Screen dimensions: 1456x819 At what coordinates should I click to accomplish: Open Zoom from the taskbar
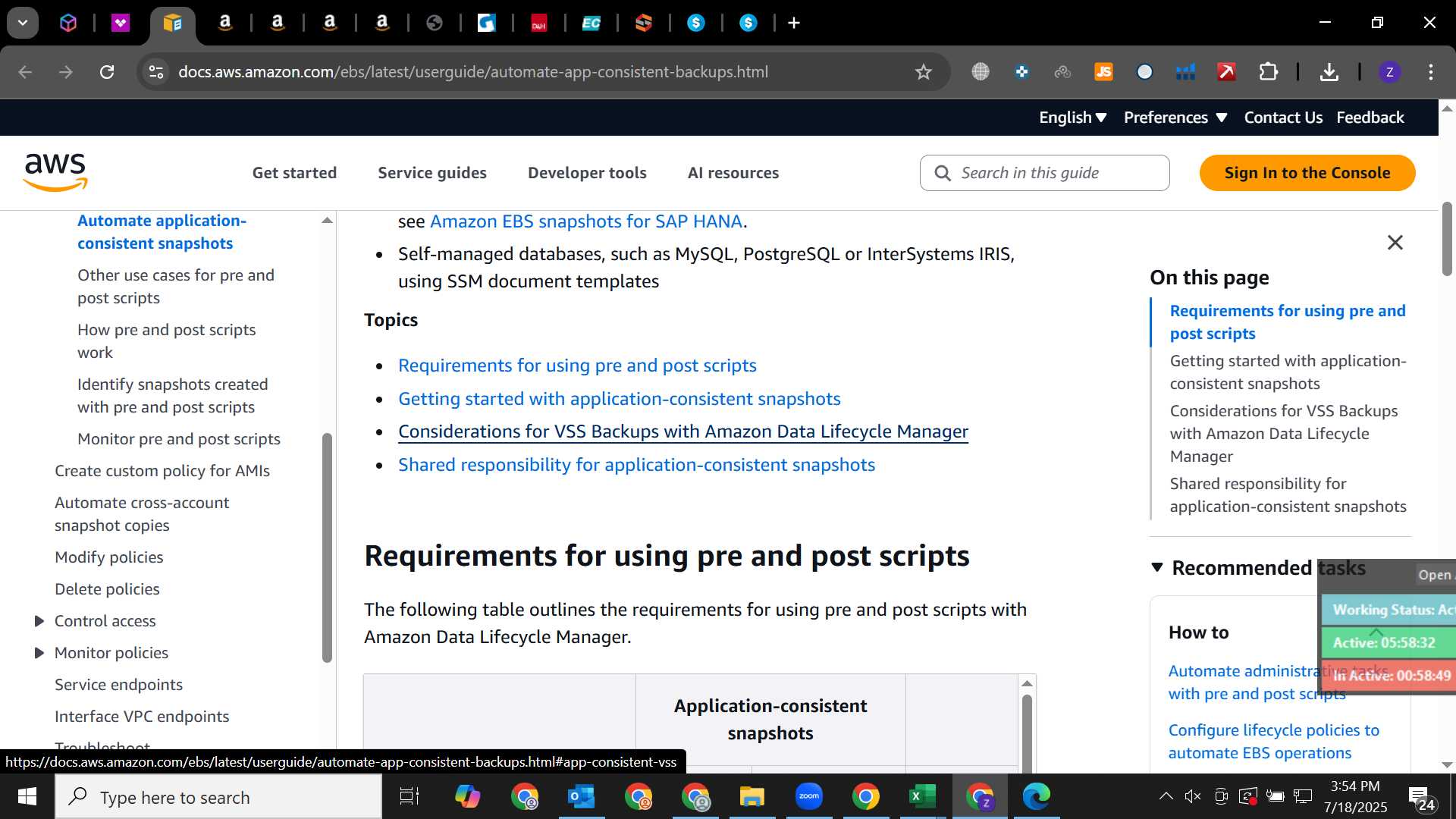point(809,796)
